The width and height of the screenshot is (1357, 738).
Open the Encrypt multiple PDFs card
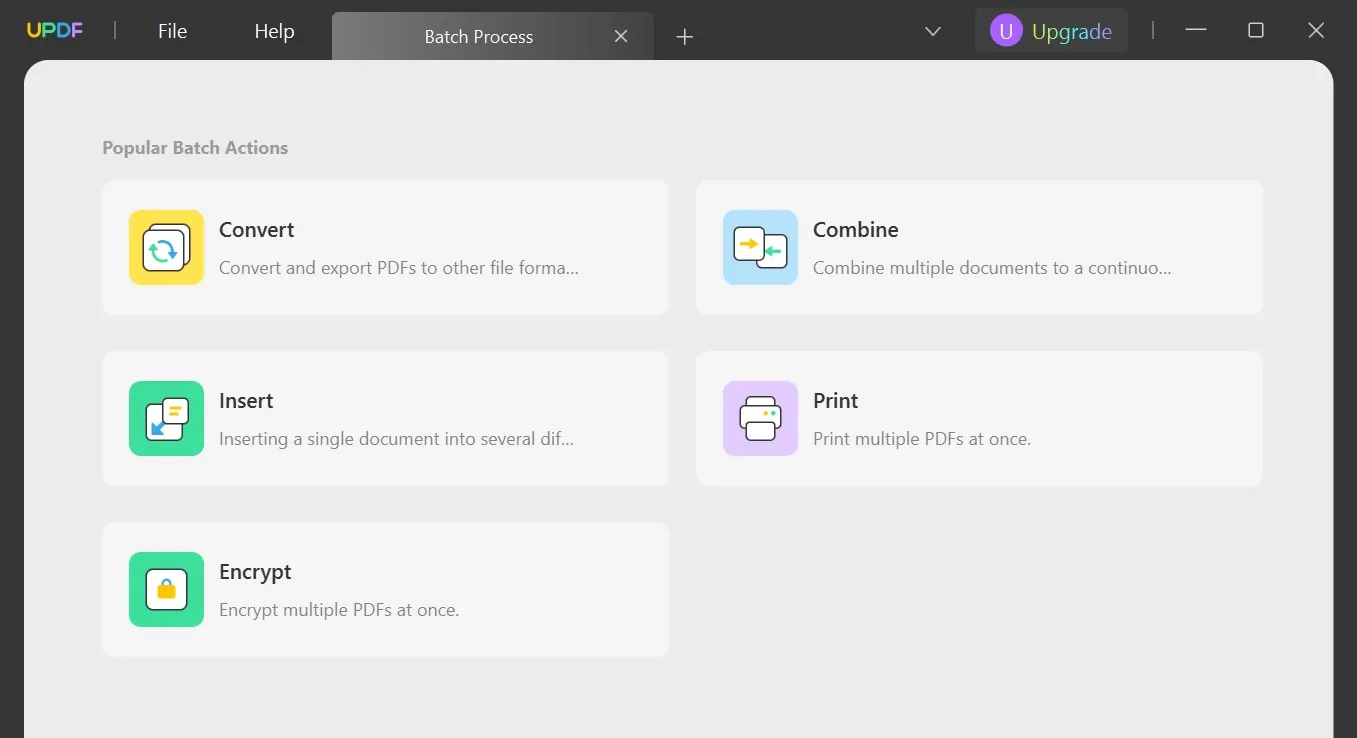click(x=385, y=589)
